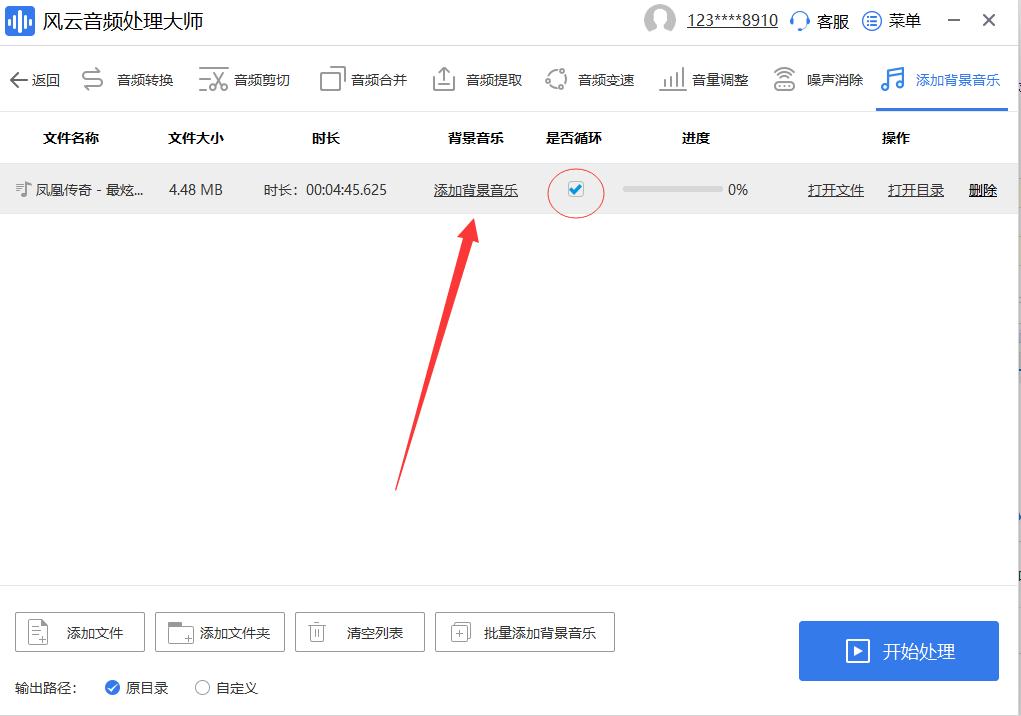Delete the file using 删除

[x=982, y=190]
